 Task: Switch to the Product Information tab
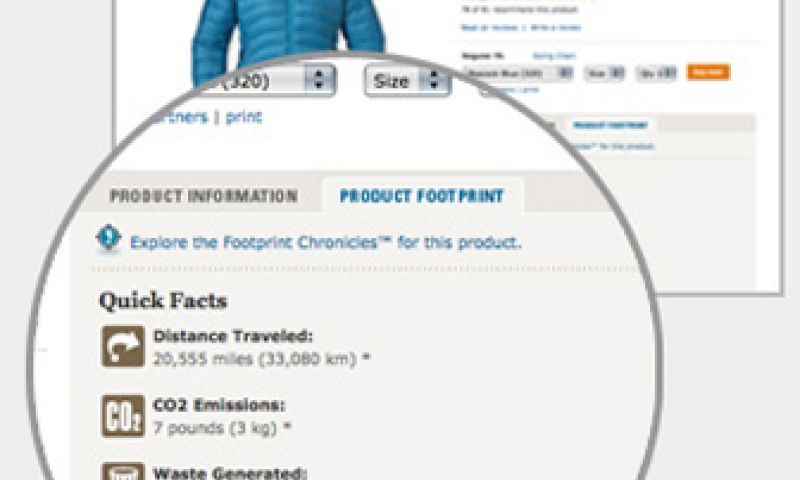coord(204,196)
